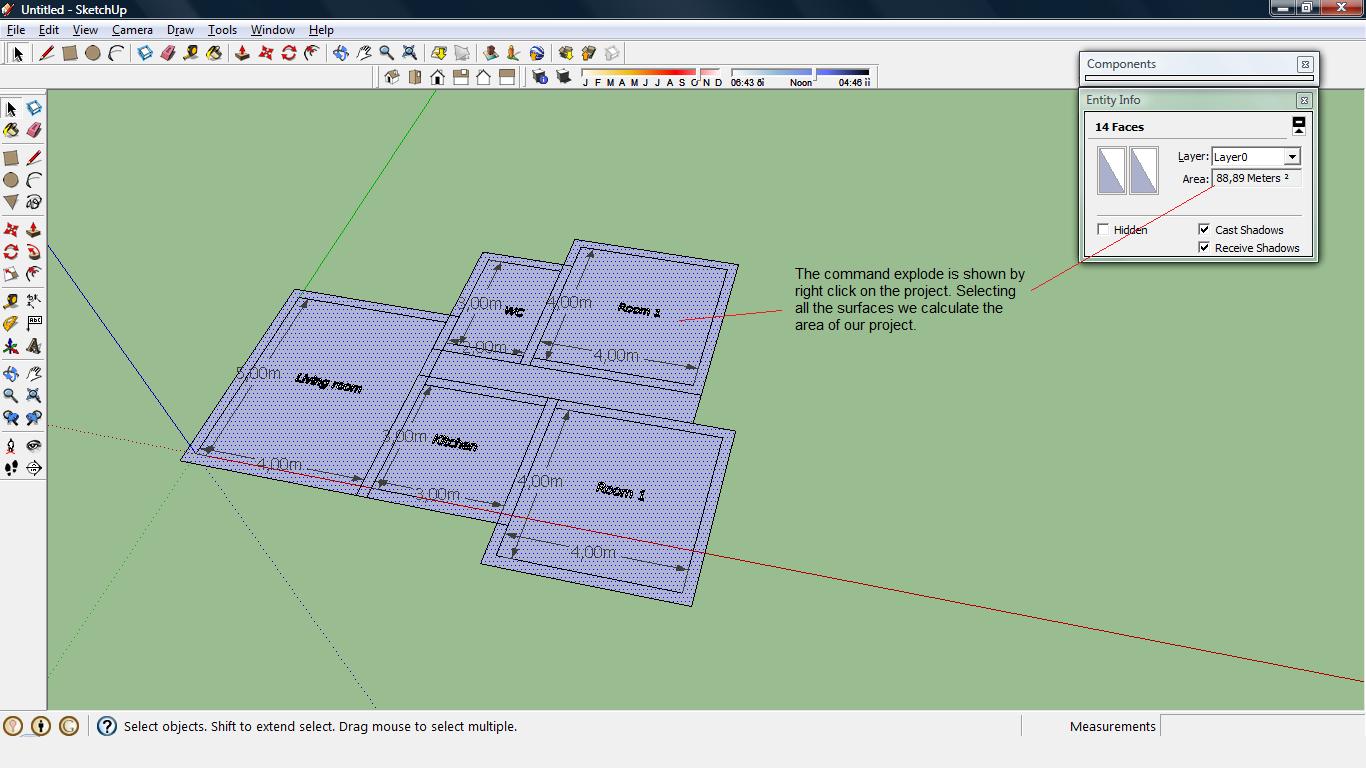Choose the Push/Pull tool

[x=34, y=230]
